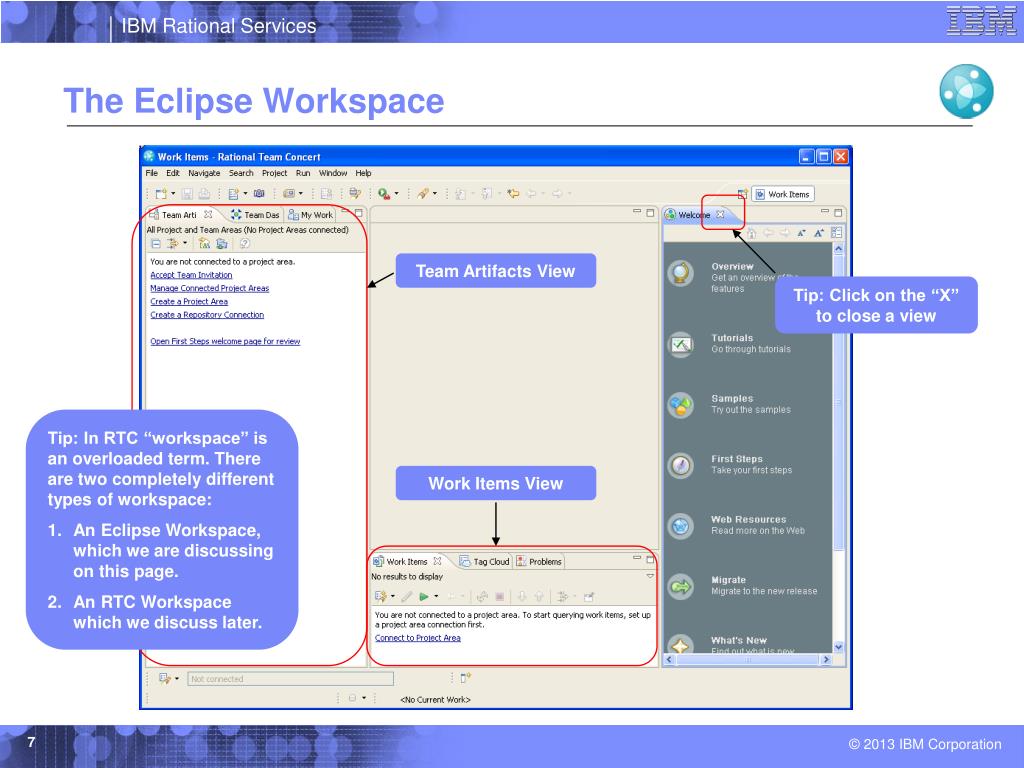Click the Migrate arrow icon
Viewport: 1024px width, 768px height.
pyautogui.click(x=680, y=586)
